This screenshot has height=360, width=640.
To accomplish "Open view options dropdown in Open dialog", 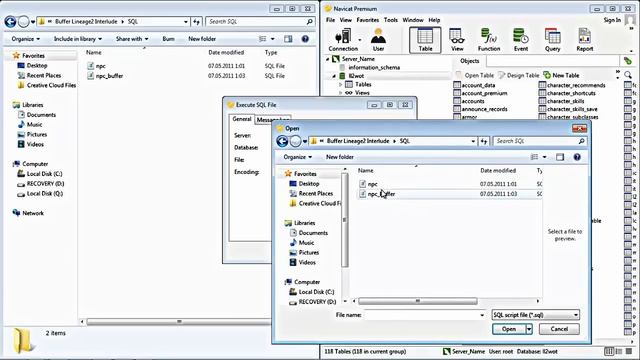I will (x=544, y=157).
